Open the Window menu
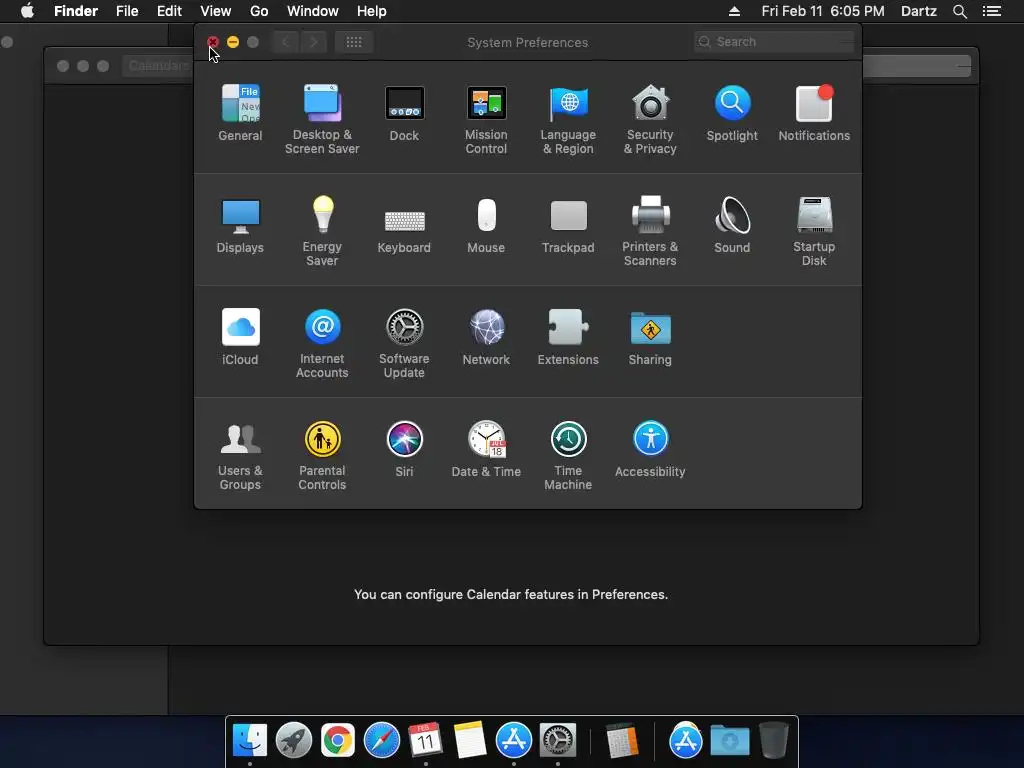1024x768 pixels. (x=313, y=11)
